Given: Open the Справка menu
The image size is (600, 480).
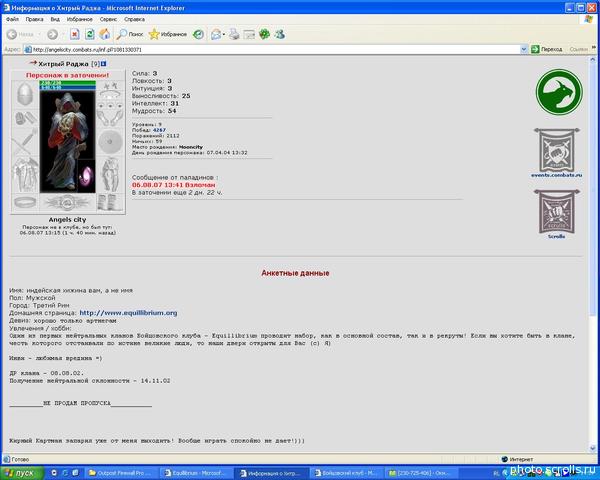Looking at the screenshot, I should click(134, 19).
